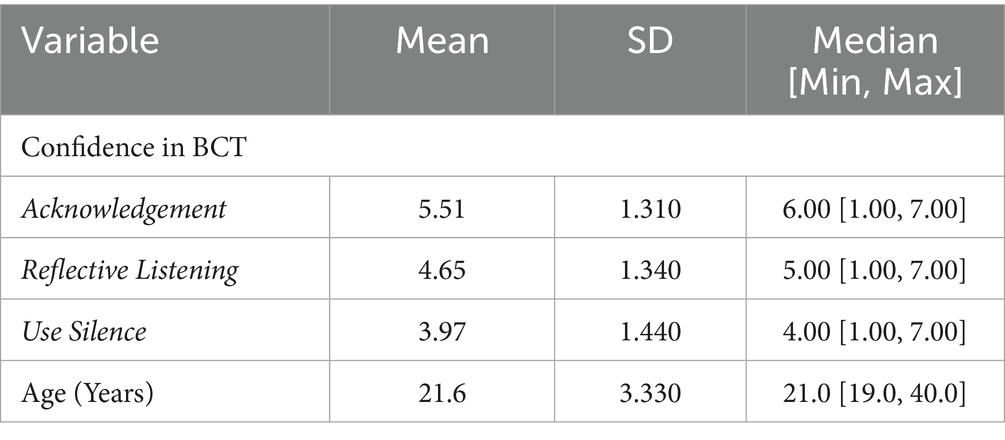This screenshot has height=440, width=1005.
Task: Click the Age (Years) row label
Action: [88, 393]
